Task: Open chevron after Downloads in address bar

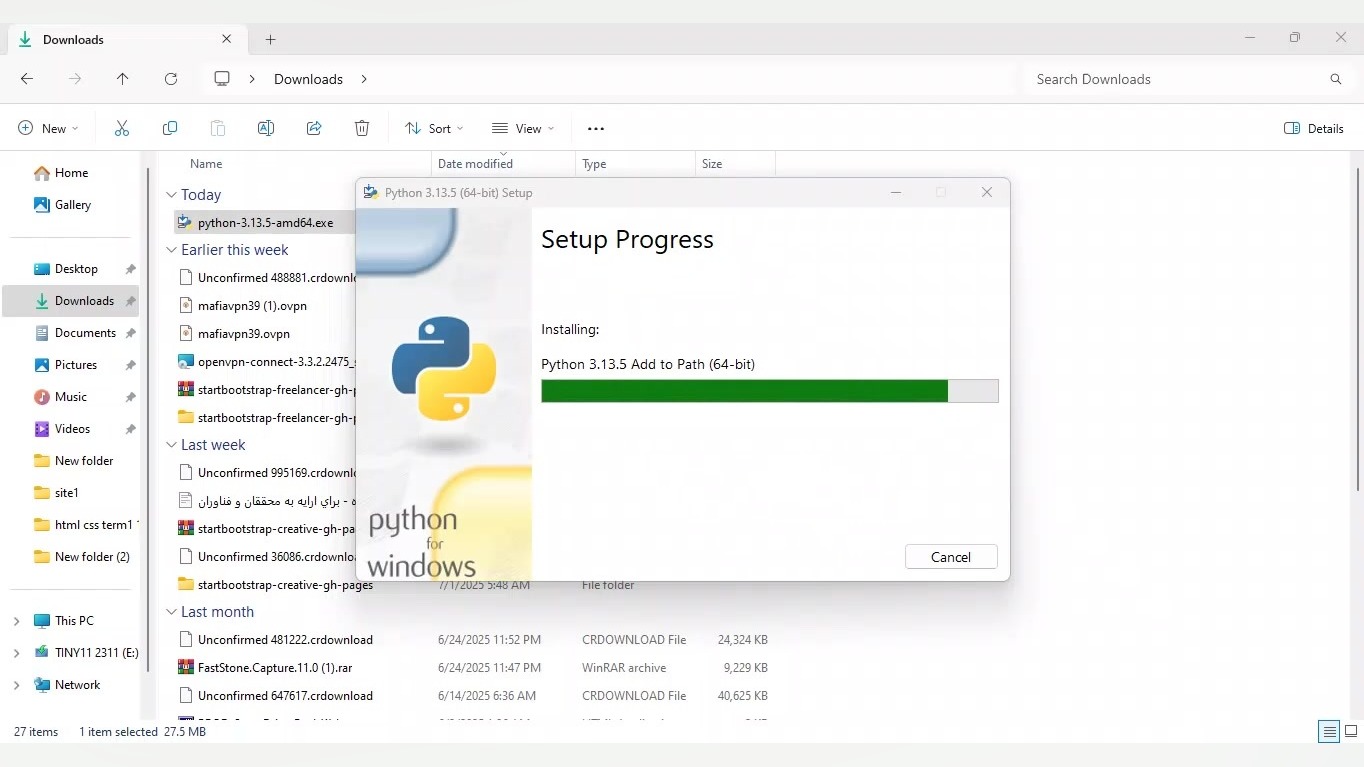Action: [x=364, y=79]
